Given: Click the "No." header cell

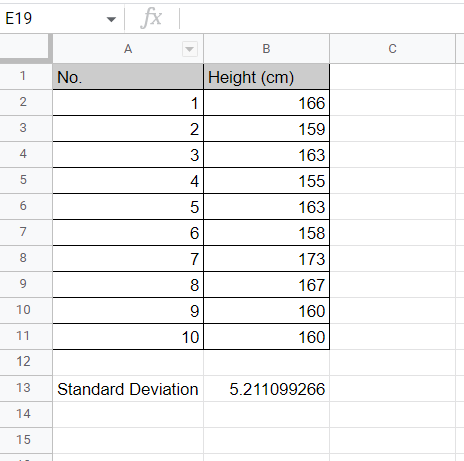Looking at the screenshot, I should click(x=128, y=77).
